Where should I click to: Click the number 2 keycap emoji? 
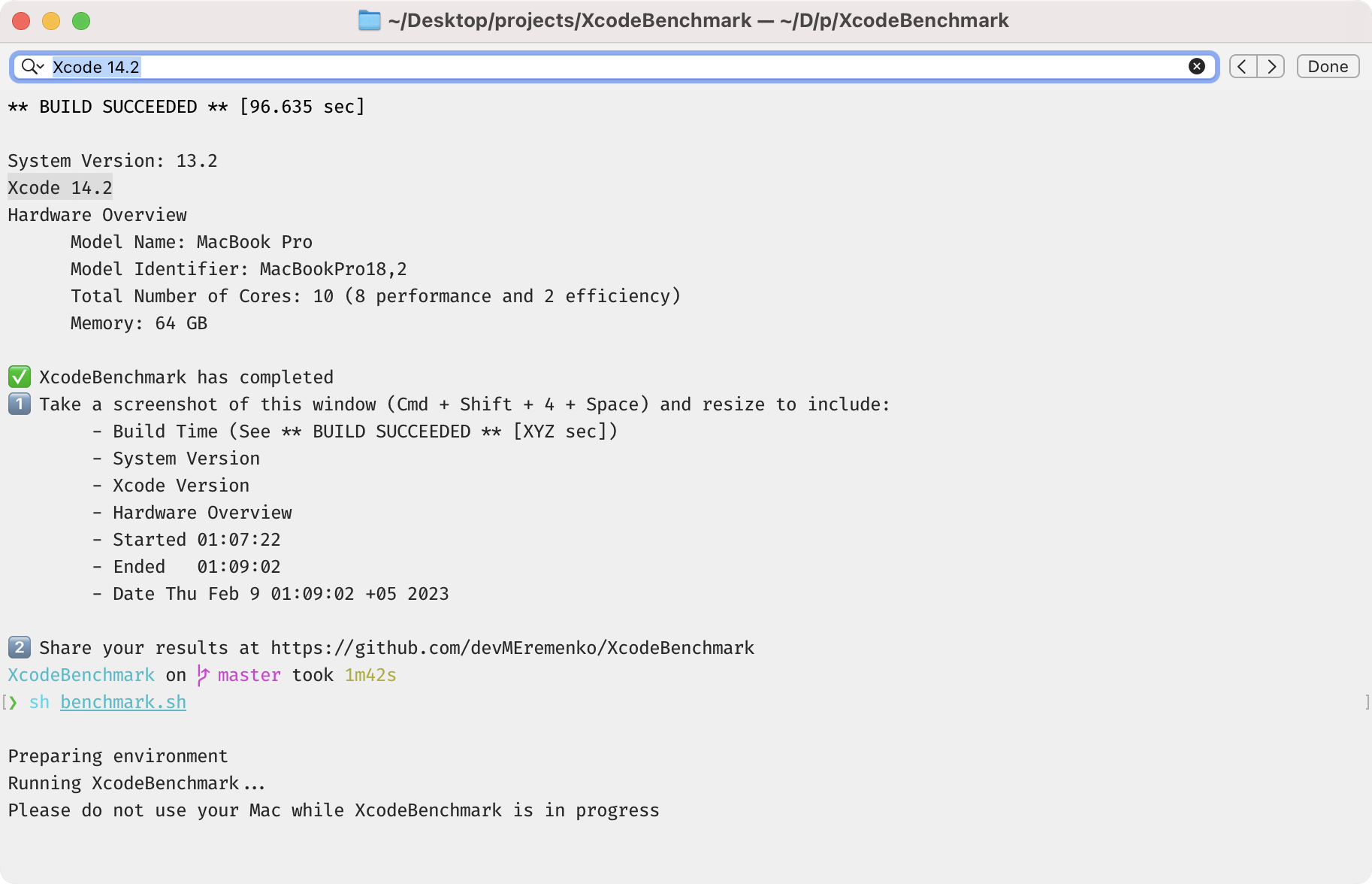20,647
